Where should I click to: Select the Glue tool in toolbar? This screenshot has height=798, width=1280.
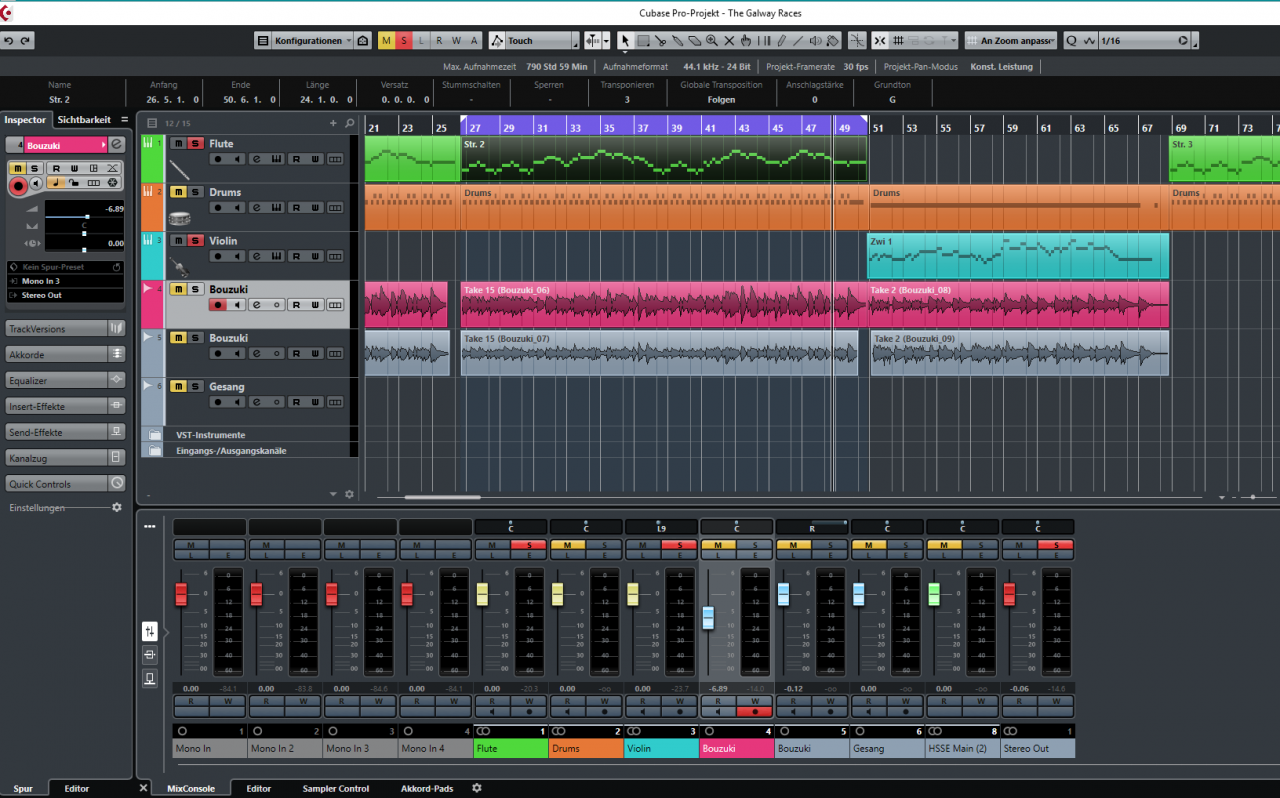[x=678, y=41]
